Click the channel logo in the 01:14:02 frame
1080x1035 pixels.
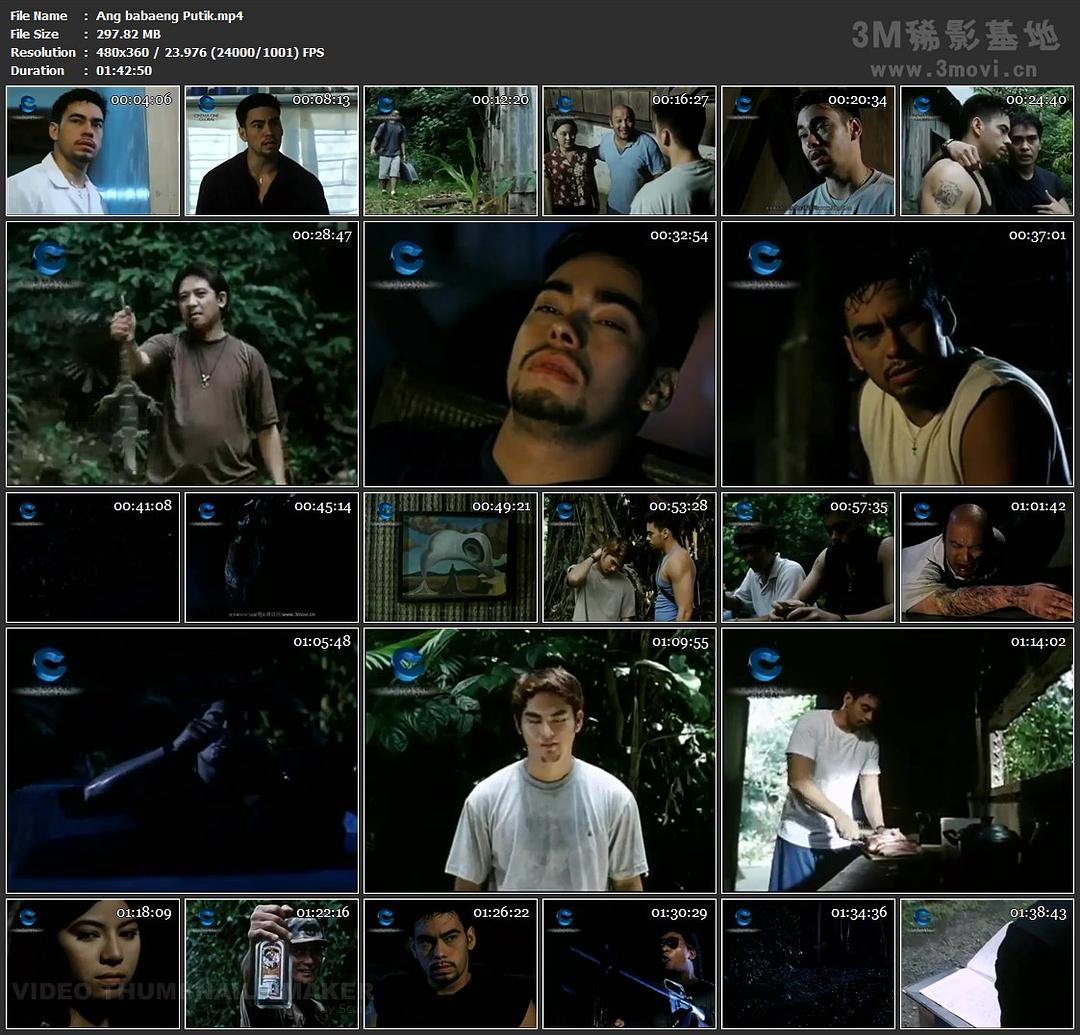click(x=765, y=665)
